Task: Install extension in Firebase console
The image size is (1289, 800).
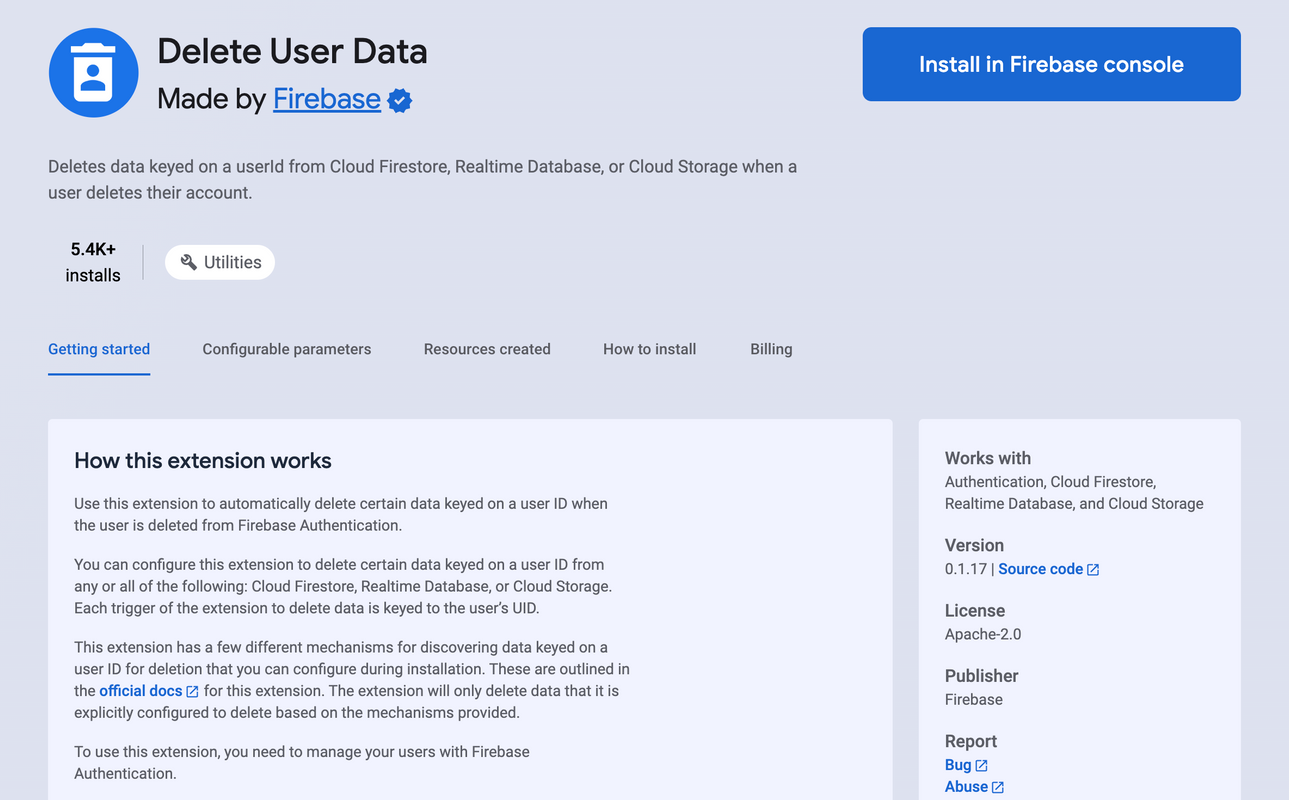Action: 1051,64
